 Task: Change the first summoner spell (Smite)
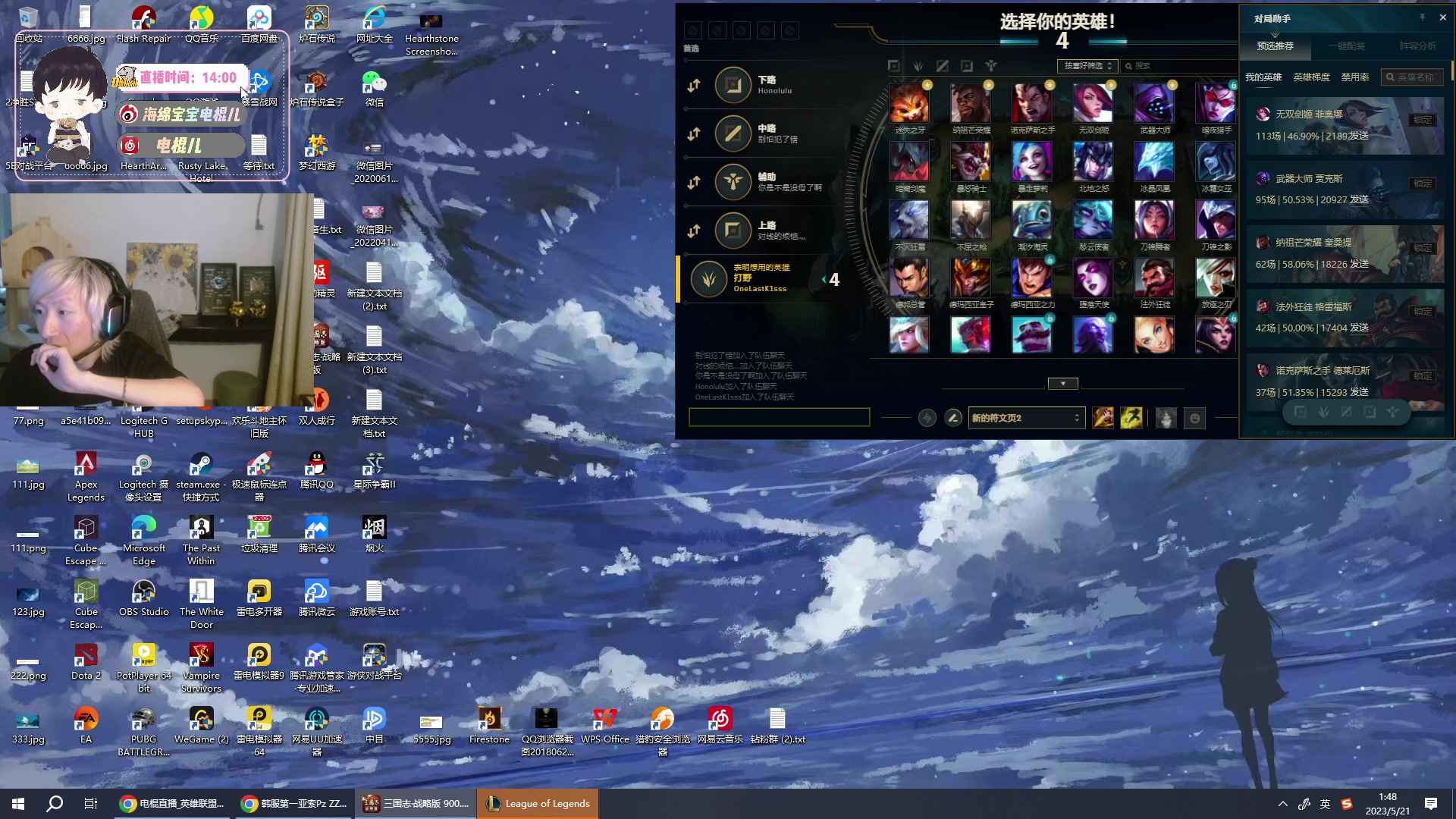click(x=1103, y=418)
